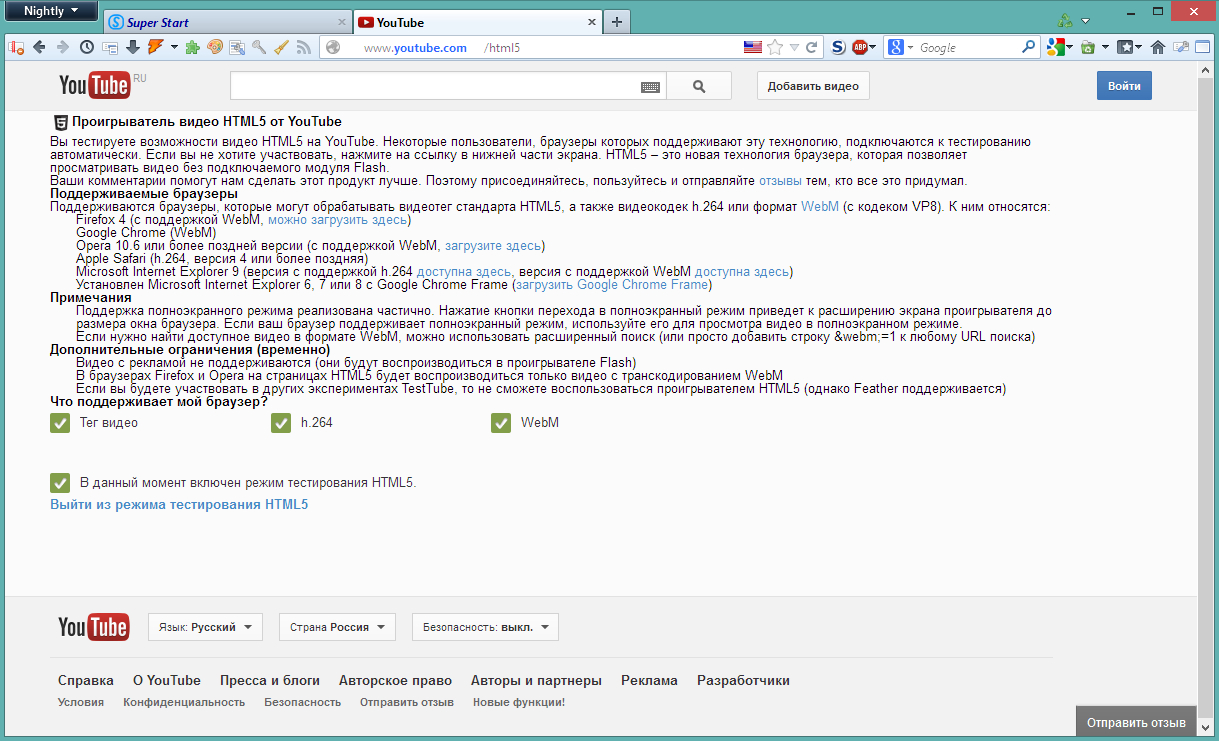Click the page-view icon after the clock
Screen dimensions: 1219x741
click(x=110, y=47)
